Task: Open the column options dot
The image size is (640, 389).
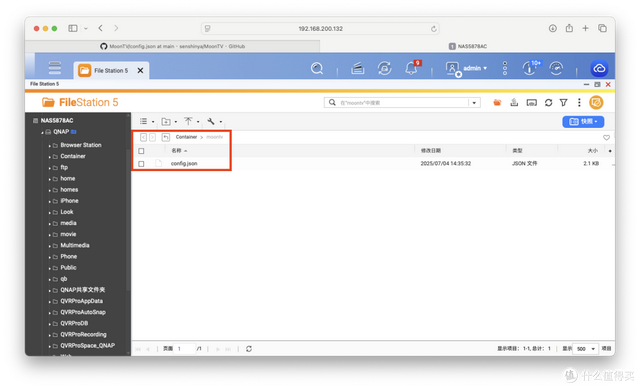Action: 610,151
